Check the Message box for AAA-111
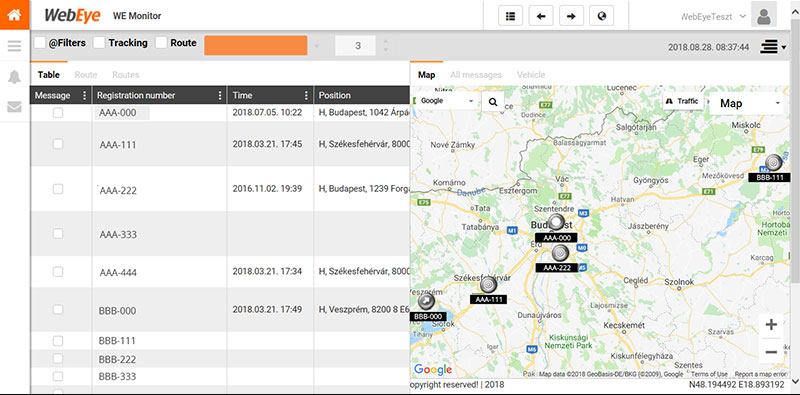Screen dimensions: 800x395 coord(58,144)
